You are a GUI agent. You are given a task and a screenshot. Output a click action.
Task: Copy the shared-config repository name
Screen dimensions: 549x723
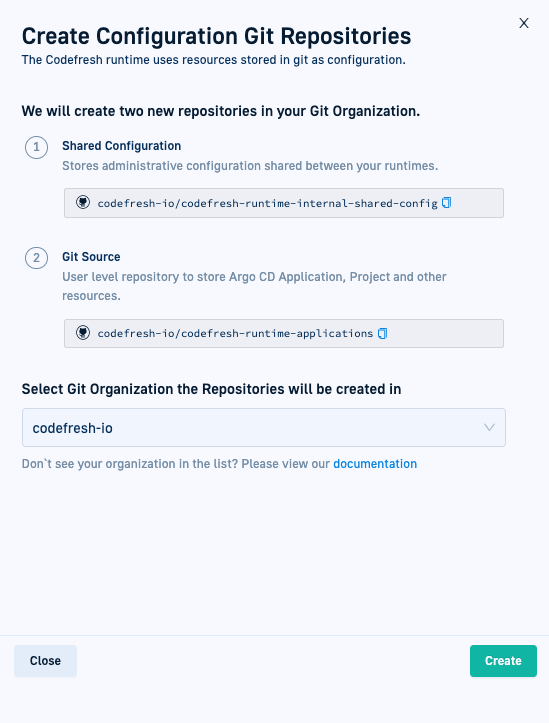click(x=446, y=203)
